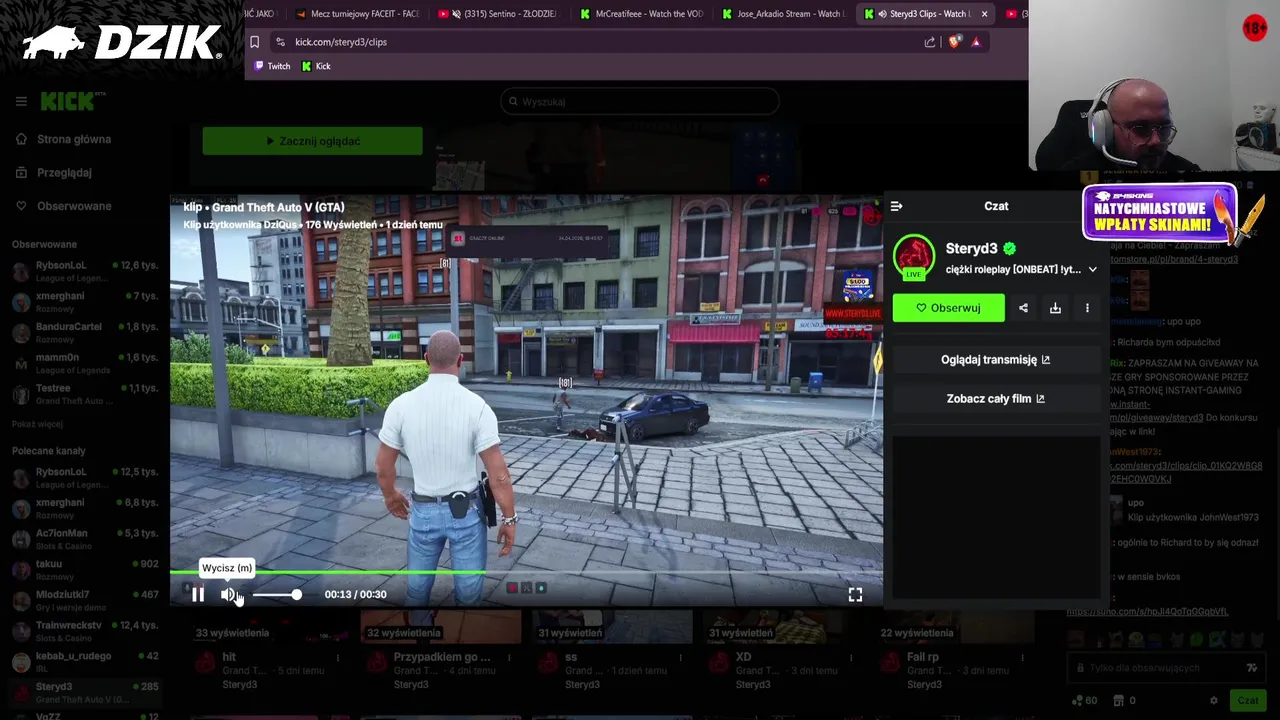1280x720 pixels.
Task: Enter fullscreen on the clip player
Action: click(855, 595)
